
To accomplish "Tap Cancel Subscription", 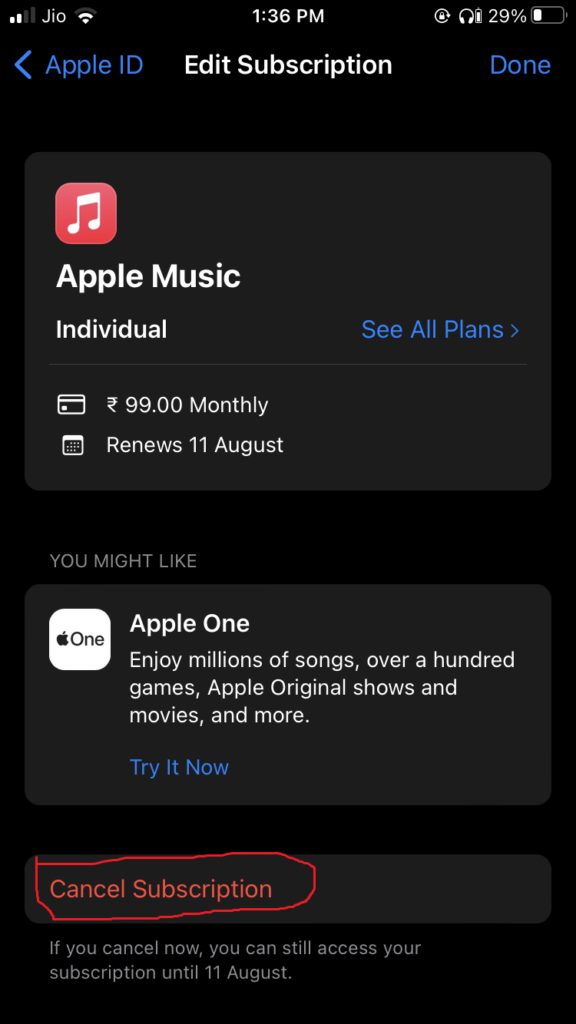I will [x=288, y=889].
